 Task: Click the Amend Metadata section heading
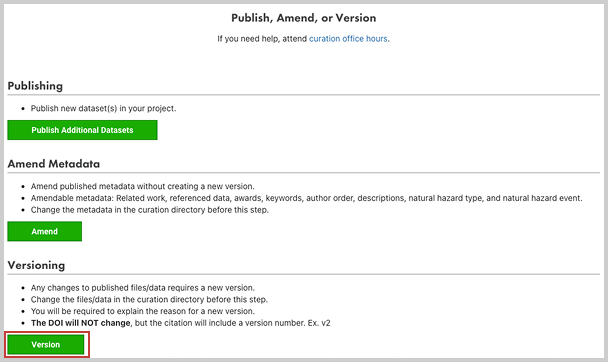(x=54, y=164)
